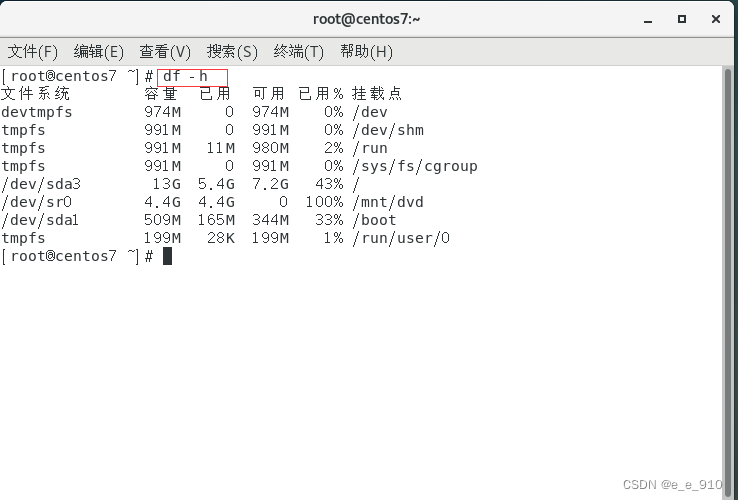Image resolution: width=738 pixels, height=500 pixels.
Task: Click the 容量 column header
Action: pos(160,94)
